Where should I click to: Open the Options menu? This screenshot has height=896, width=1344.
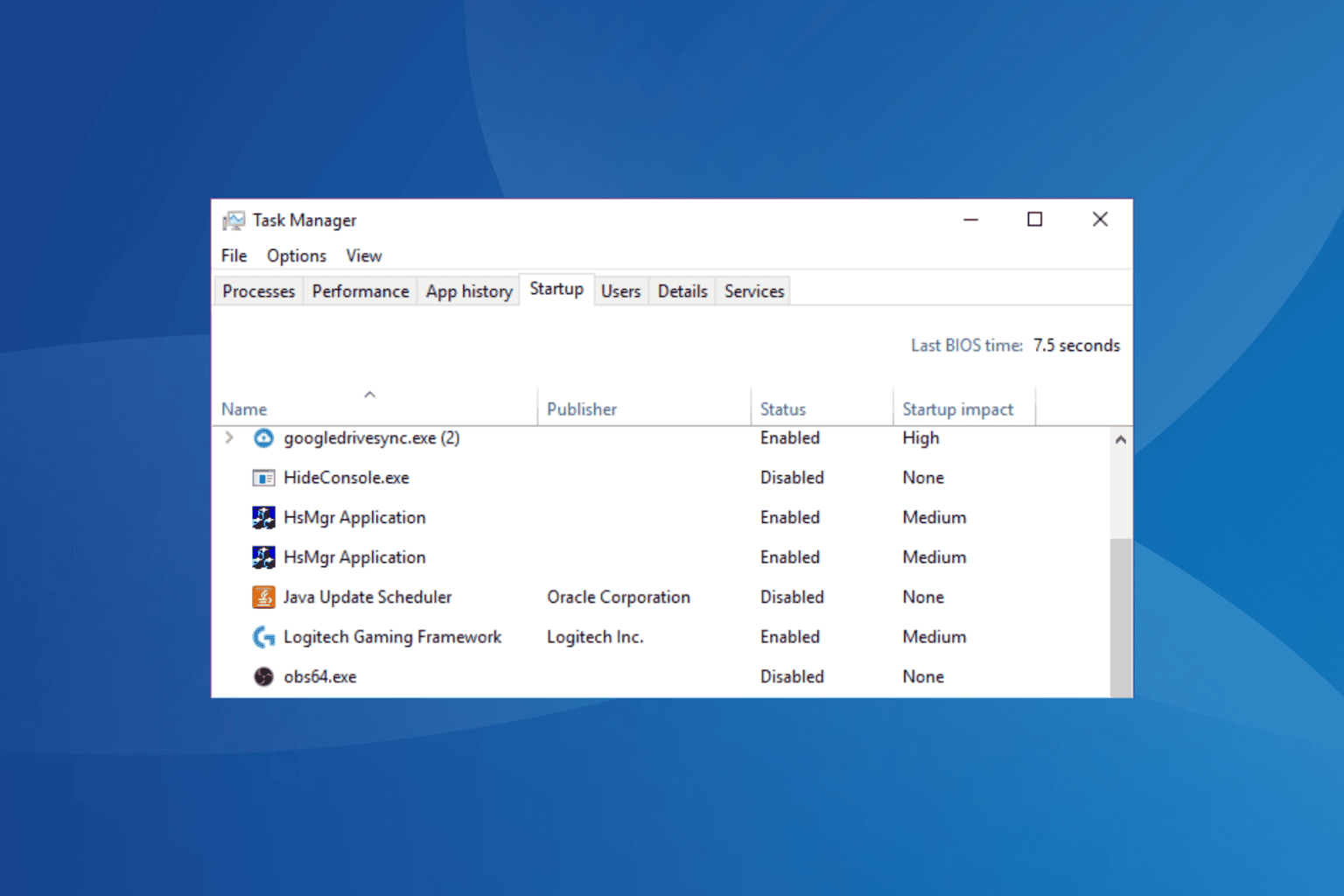pos(297,255)
